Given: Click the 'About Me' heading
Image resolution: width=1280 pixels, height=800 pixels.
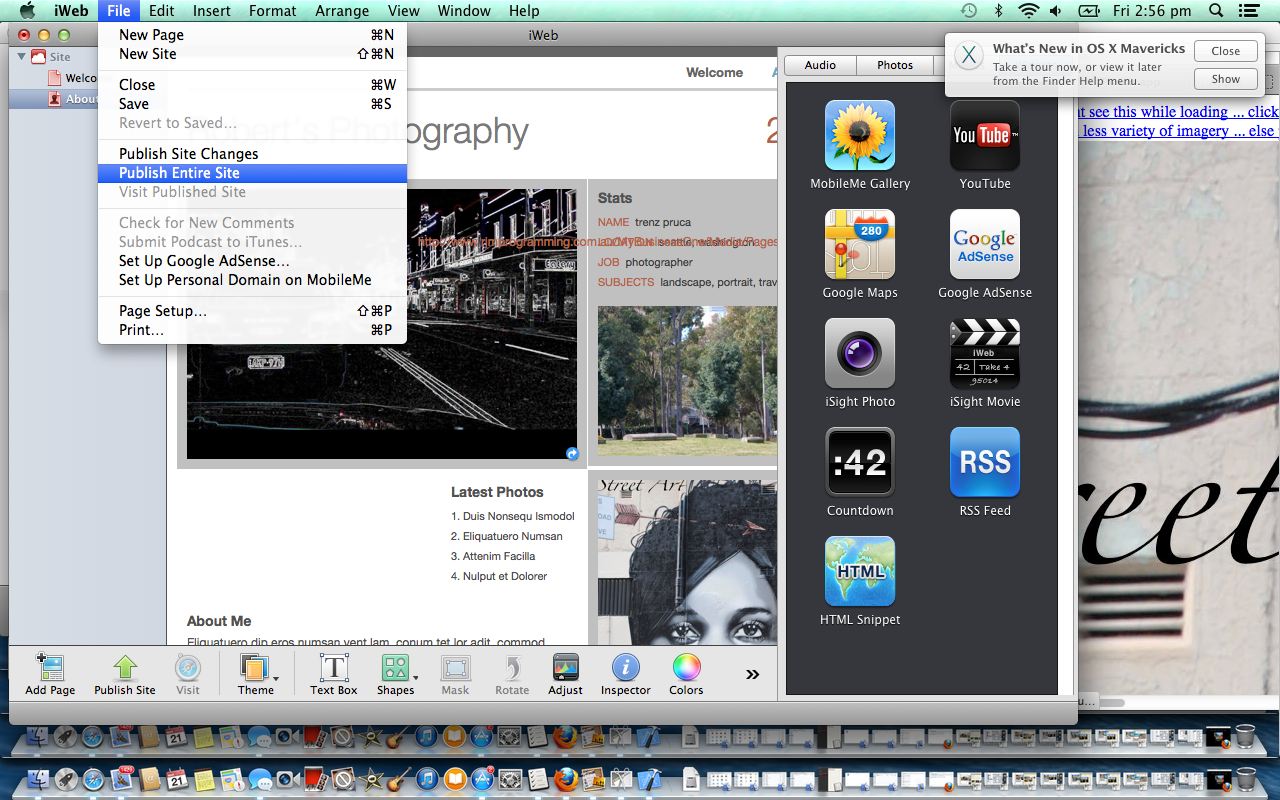Looking at the screenshot, I should [219, 621].
